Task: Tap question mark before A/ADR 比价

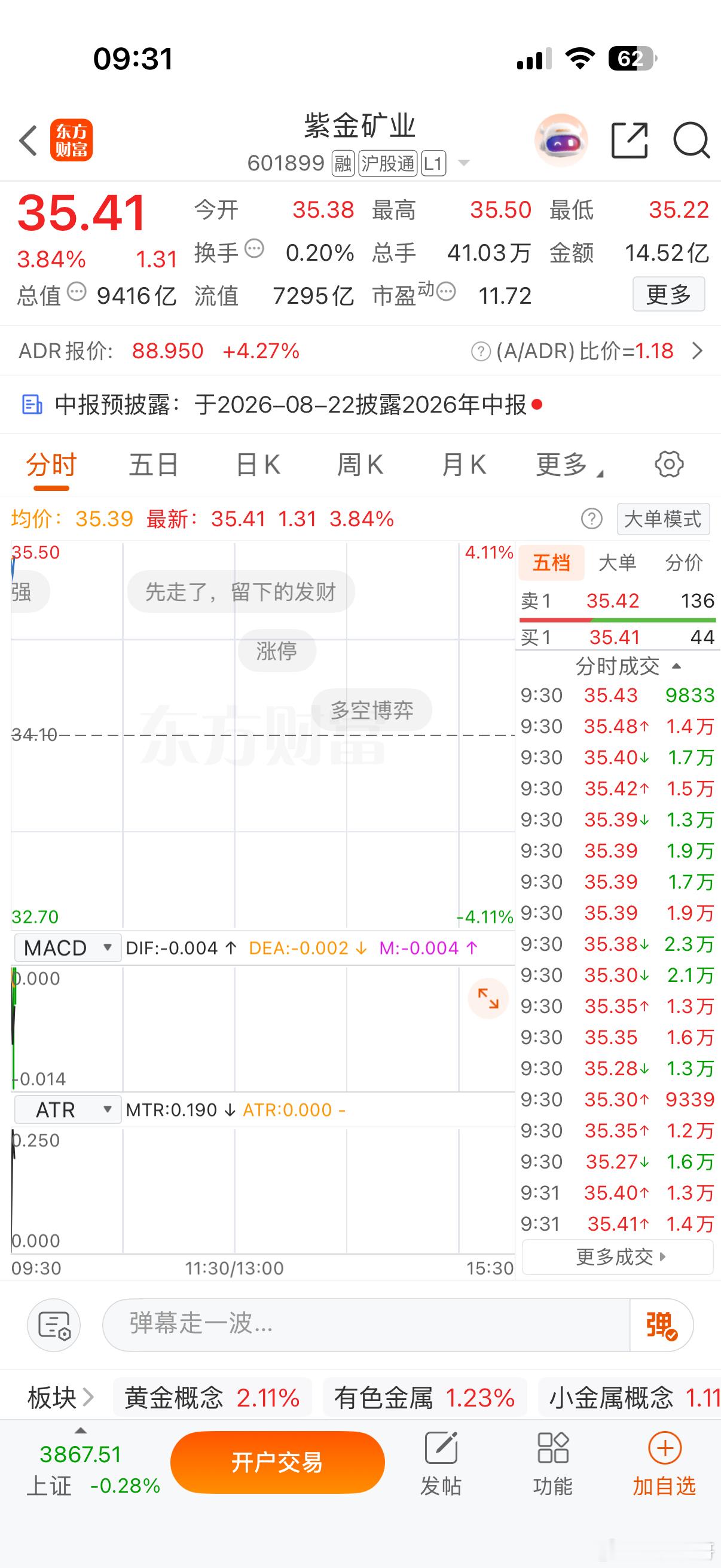Action: click(481, 351)
